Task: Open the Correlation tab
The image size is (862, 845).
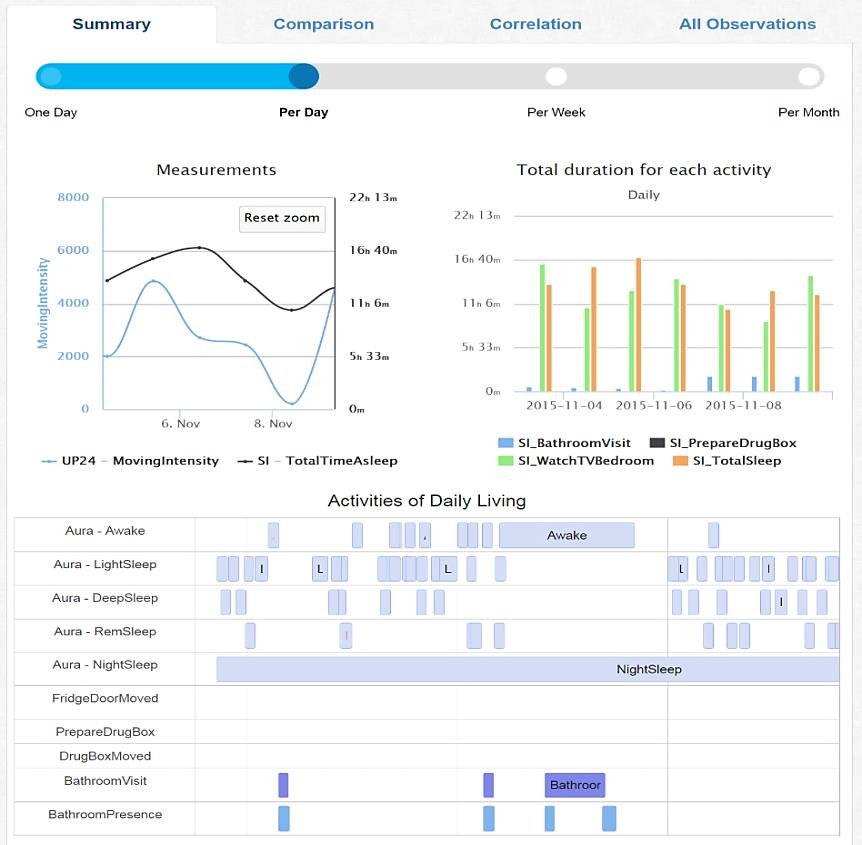Action: coord(535,24)
